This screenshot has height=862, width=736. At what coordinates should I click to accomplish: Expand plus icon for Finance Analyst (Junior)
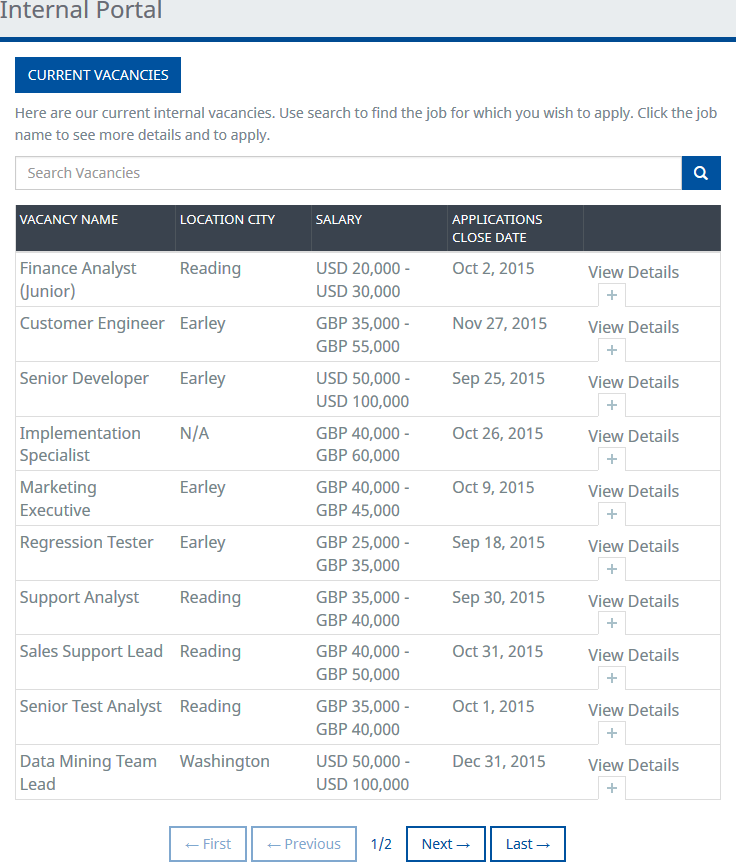pyautogui.click(x=612, y=295)
